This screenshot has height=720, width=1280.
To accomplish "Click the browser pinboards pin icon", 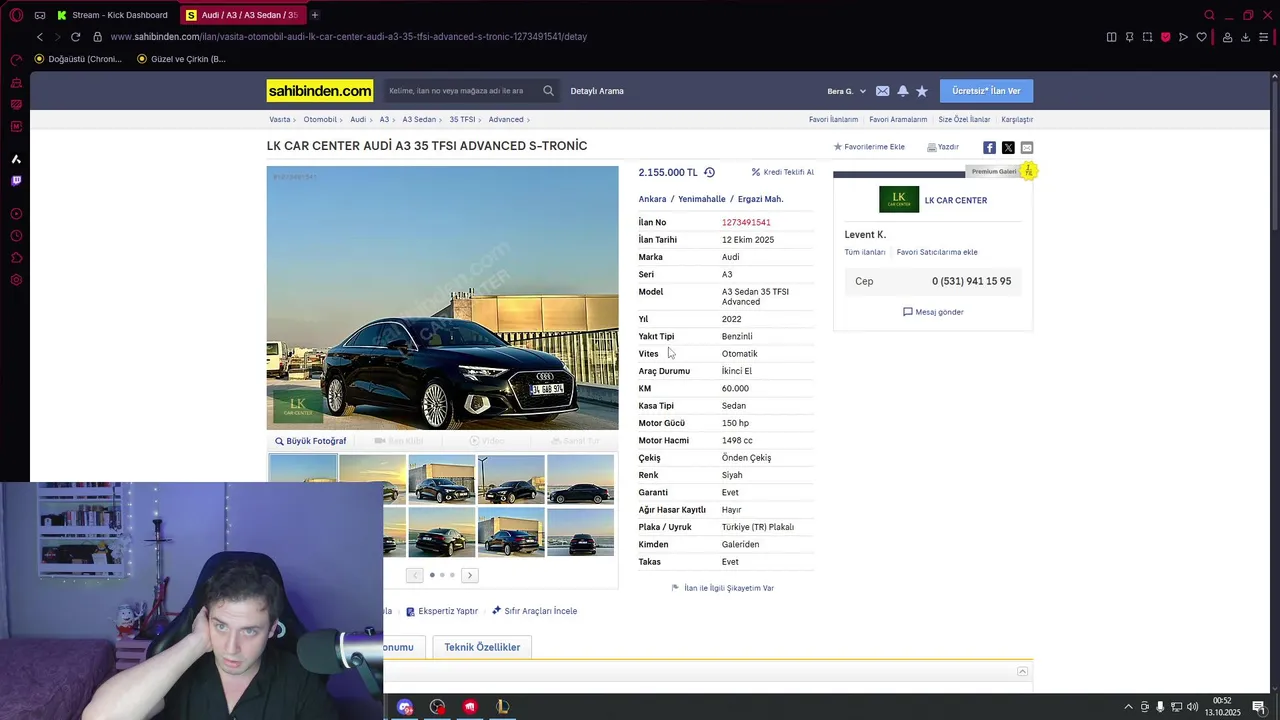I will click(x=1129, y=37).
